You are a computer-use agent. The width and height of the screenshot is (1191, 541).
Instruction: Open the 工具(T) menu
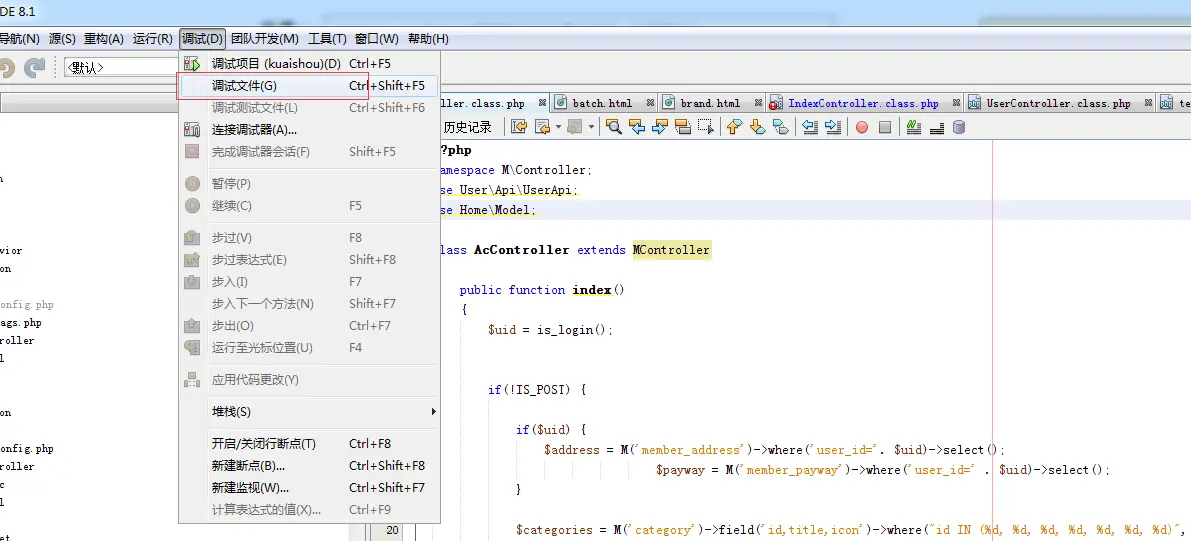click(327, 39)
